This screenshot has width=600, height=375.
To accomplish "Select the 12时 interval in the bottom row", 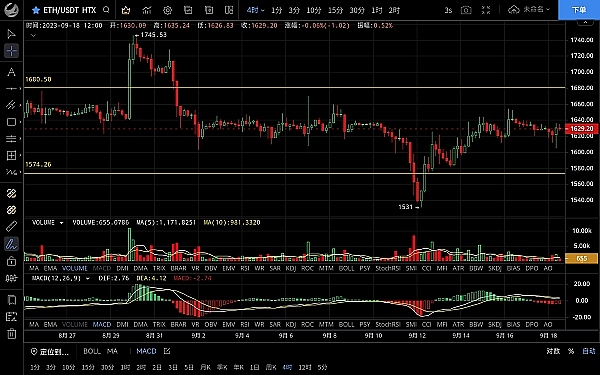I will coord(305,367).
